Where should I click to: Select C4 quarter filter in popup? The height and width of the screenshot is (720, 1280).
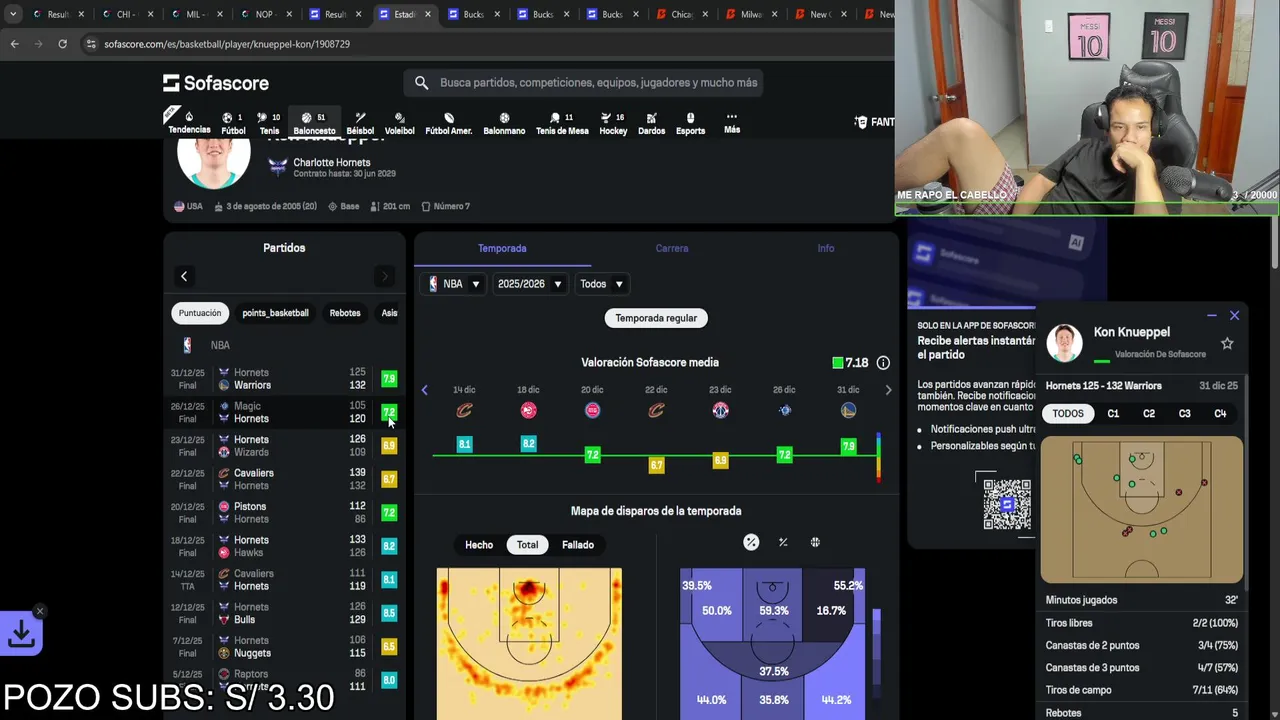tap(1220, 413)
